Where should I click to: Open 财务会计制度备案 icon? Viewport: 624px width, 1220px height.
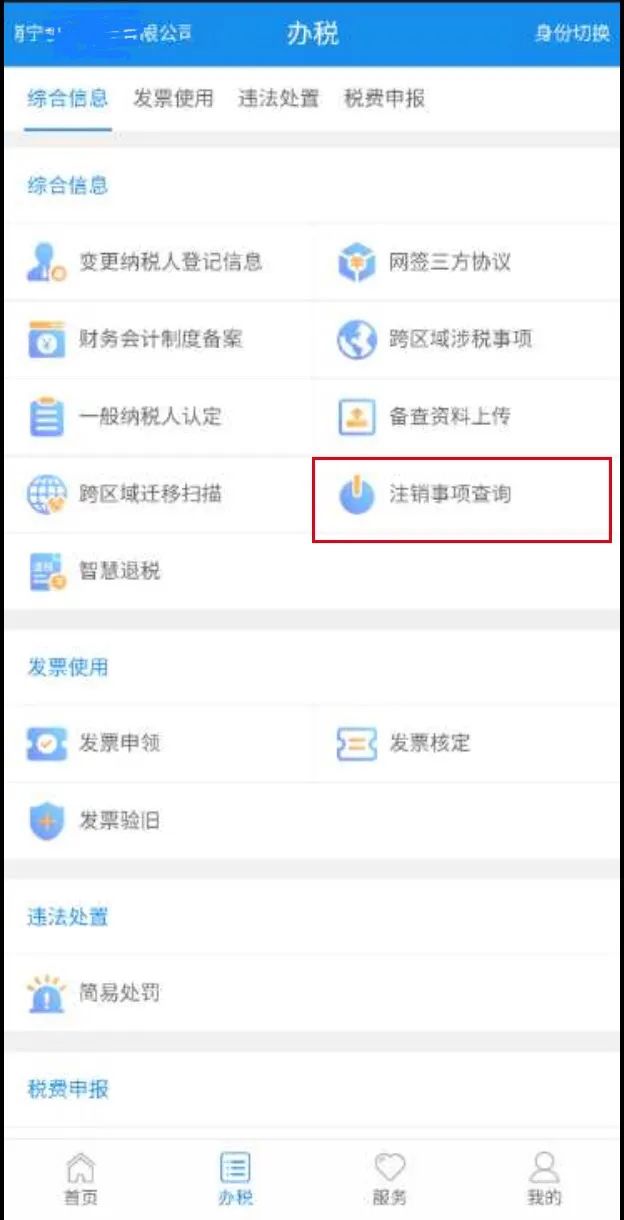(46, 340)
